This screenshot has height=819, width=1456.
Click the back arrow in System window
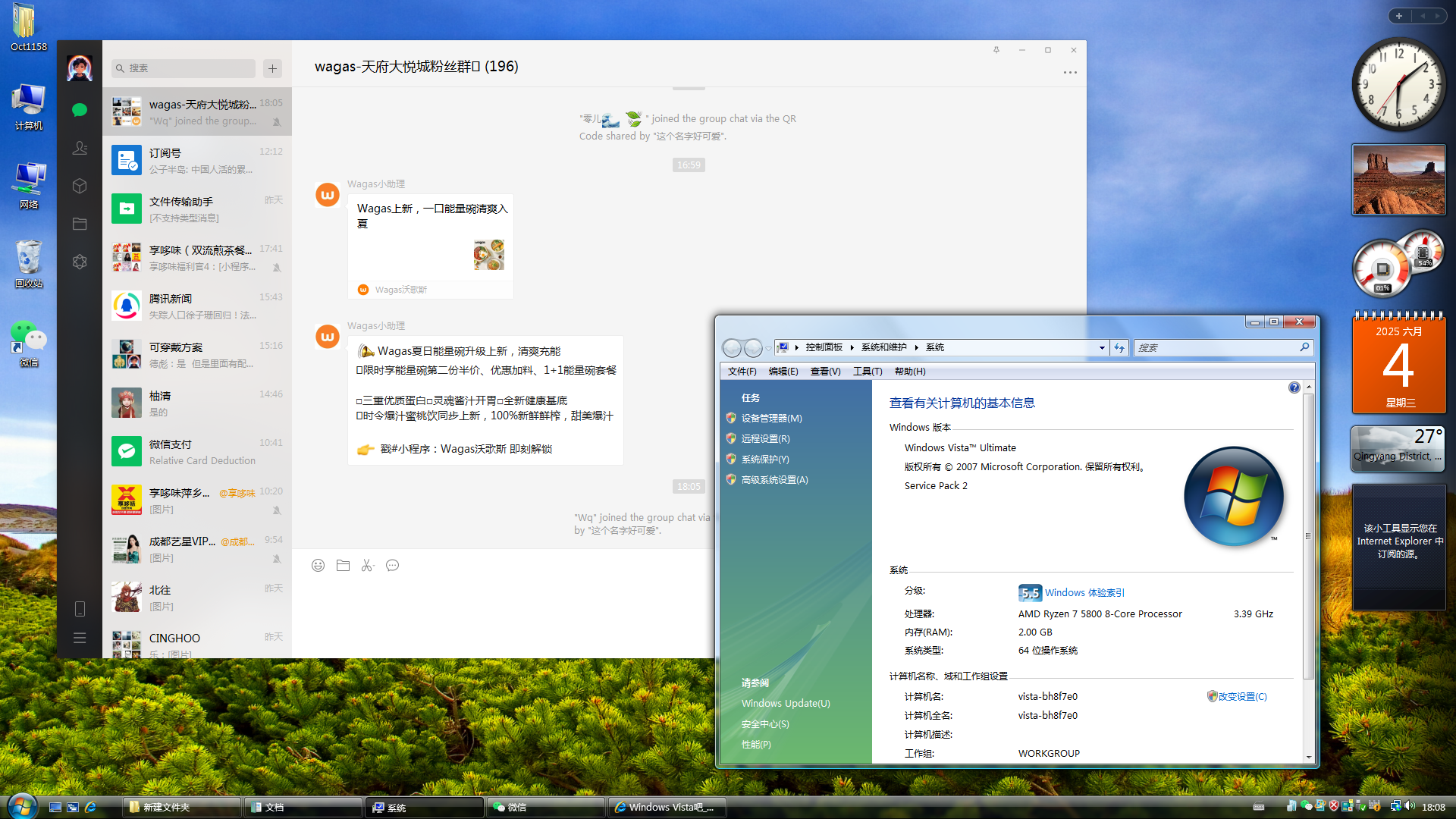tap(732, 347)
